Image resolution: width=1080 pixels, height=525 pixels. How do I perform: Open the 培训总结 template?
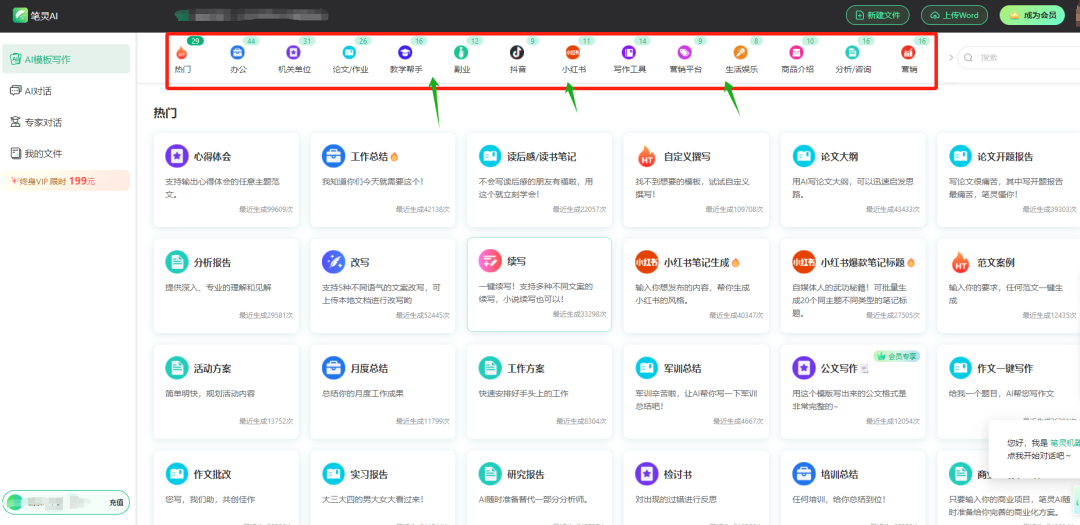click(853, 488)
